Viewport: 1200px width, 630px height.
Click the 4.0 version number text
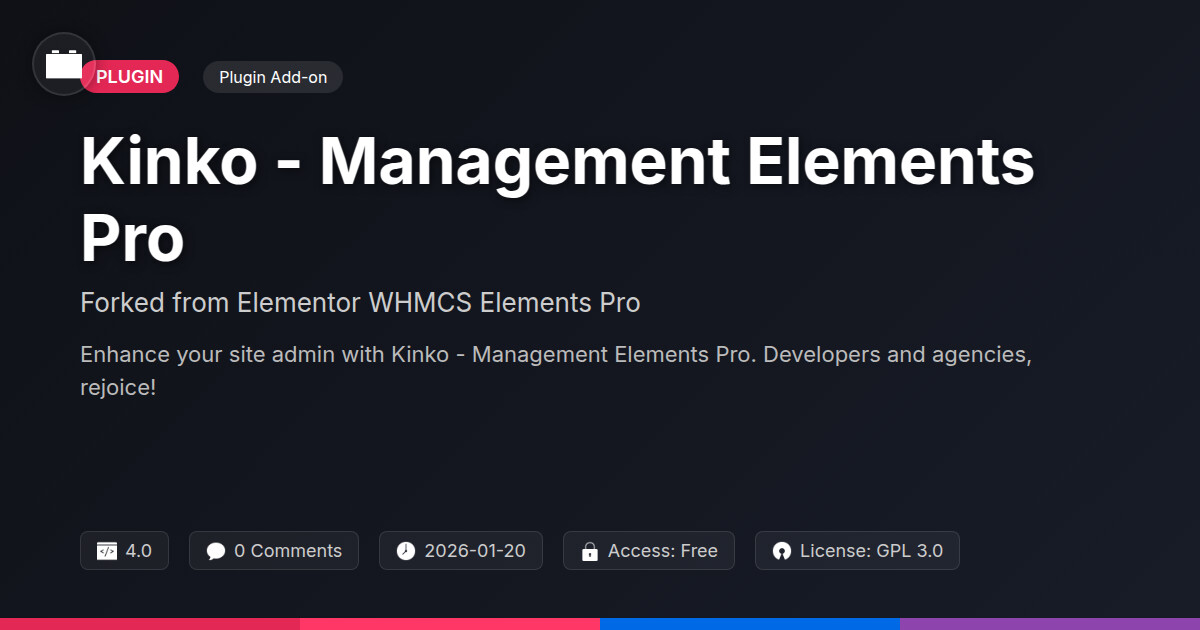click(139, 551)
